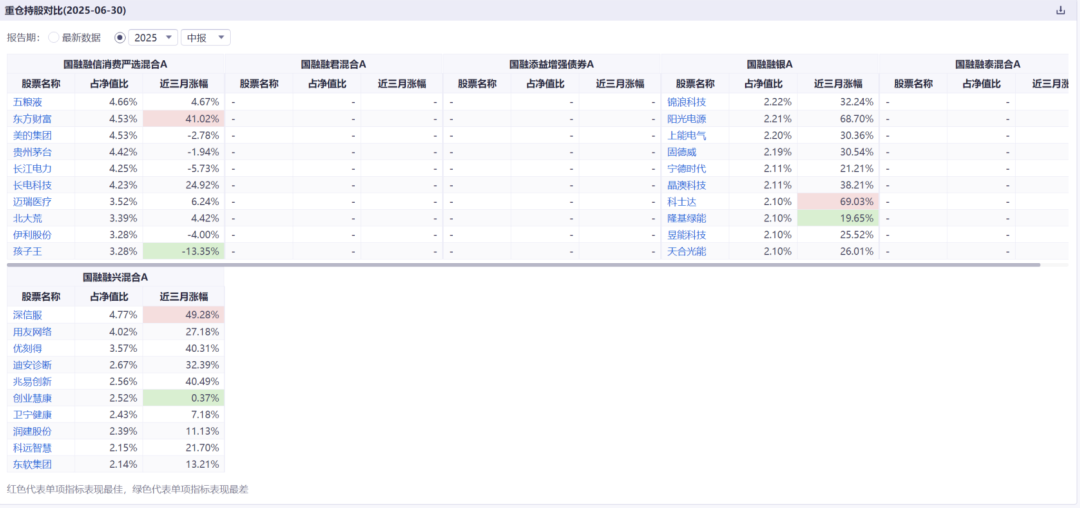Viewport: 1080px width, 508px height.
Task: Open stock link 上能电气
Action: click(686, 135)
